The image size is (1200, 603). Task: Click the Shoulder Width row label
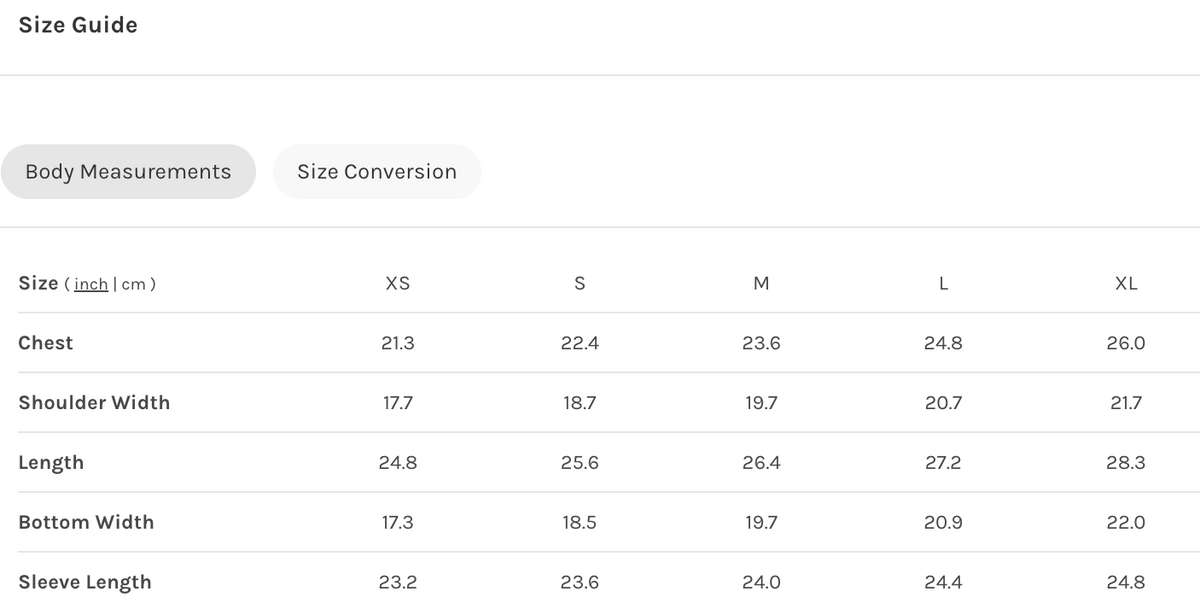[x=94, y=403]
